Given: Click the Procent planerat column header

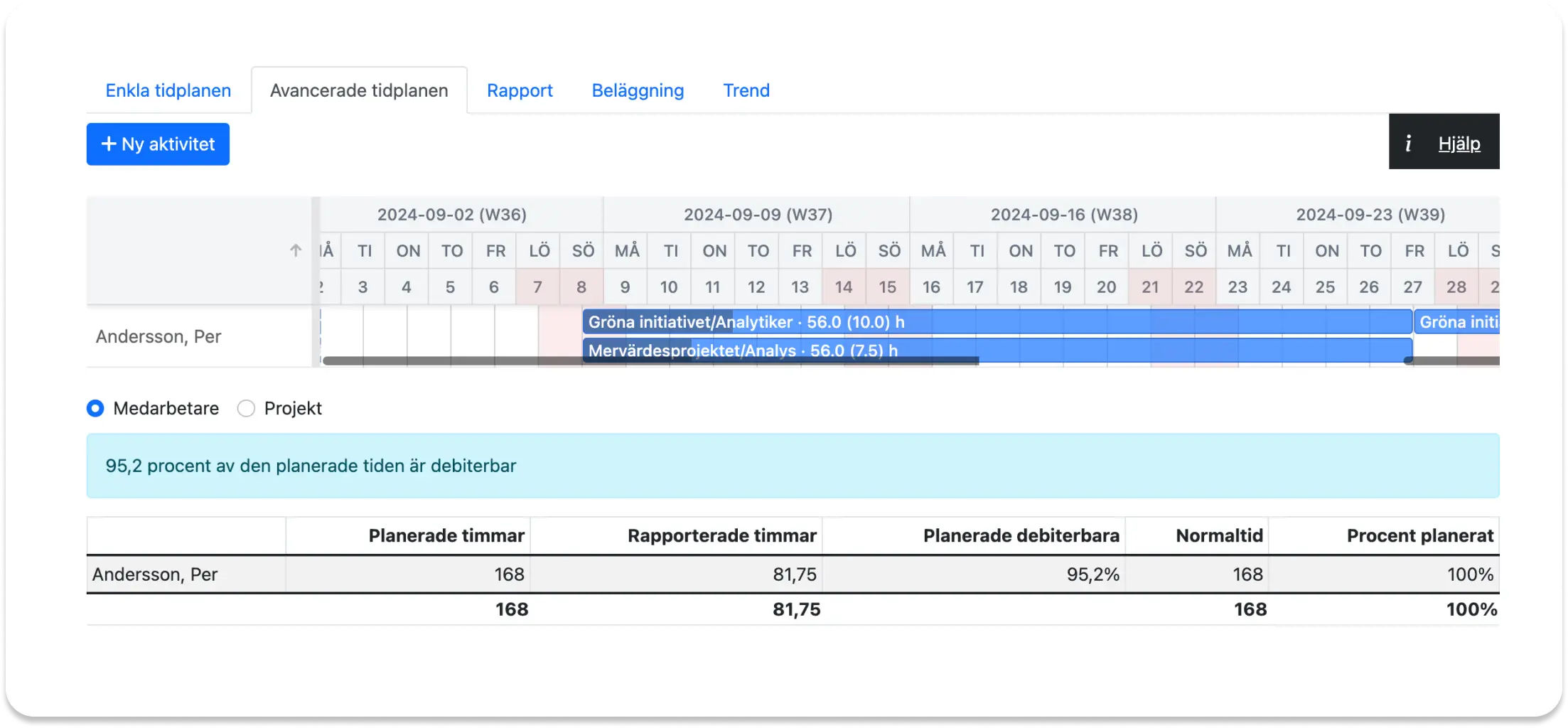Looking at the screenshot, I should pyautogui.click(x=1419, y=535).
